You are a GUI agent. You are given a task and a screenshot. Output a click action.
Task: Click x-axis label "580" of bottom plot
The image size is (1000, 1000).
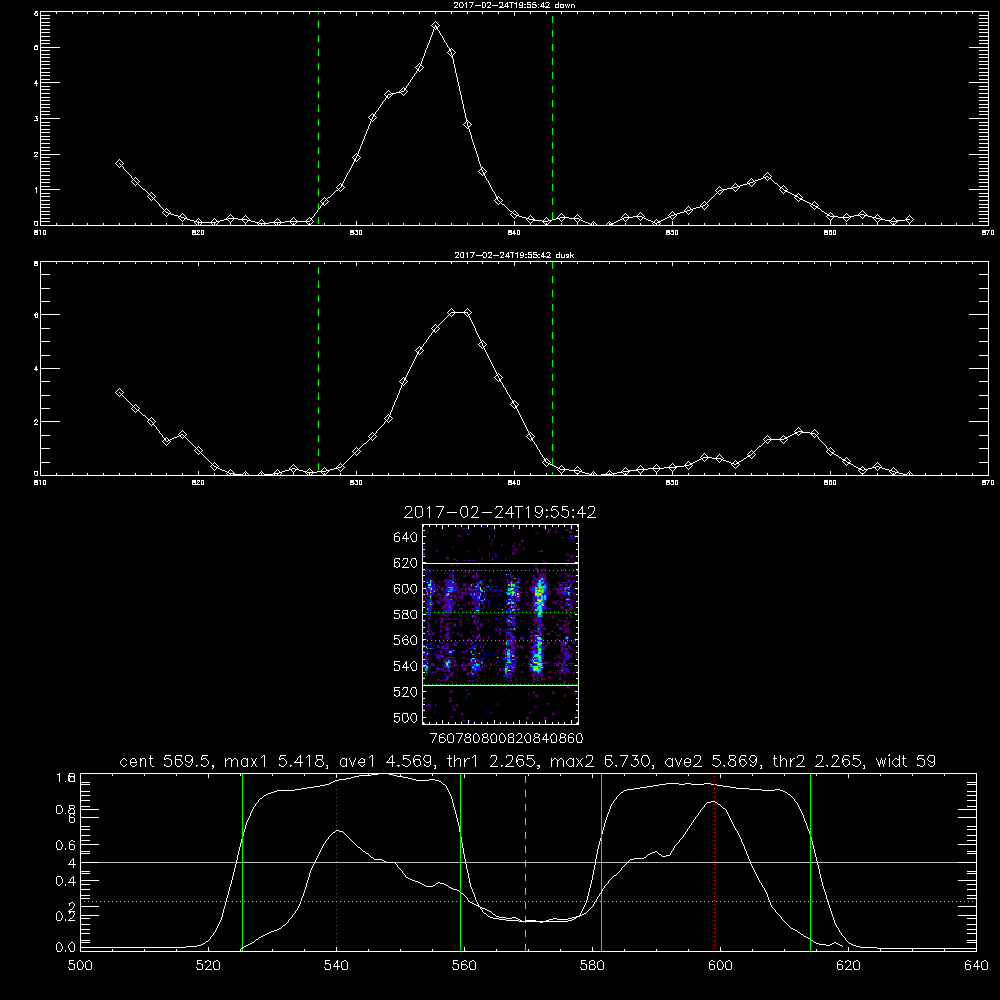[x=592, y=966]
